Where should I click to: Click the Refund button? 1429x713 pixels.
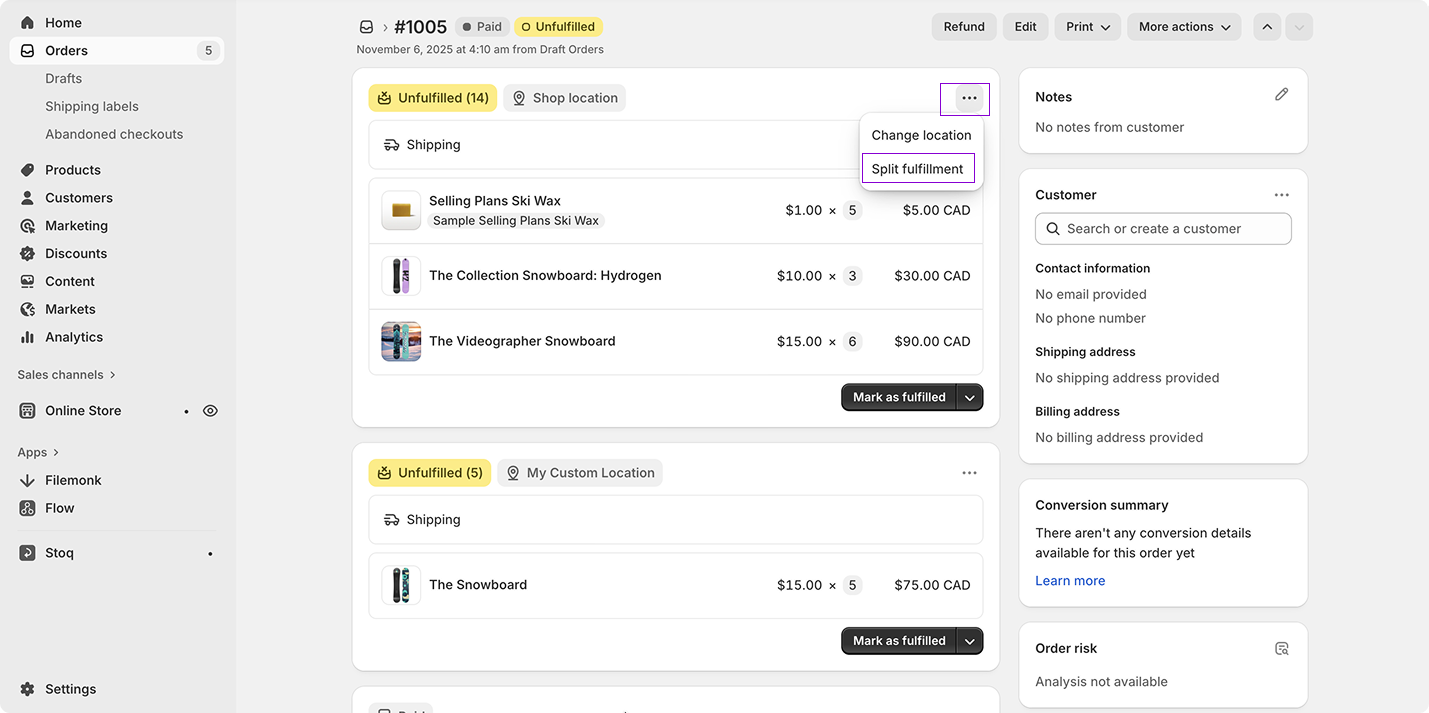point(963,26)
